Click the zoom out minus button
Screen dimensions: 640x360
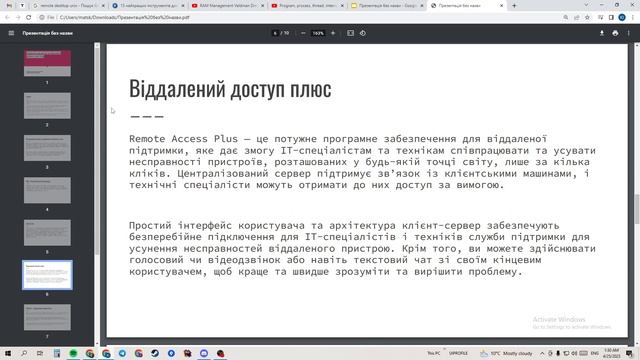coord(303,33)
